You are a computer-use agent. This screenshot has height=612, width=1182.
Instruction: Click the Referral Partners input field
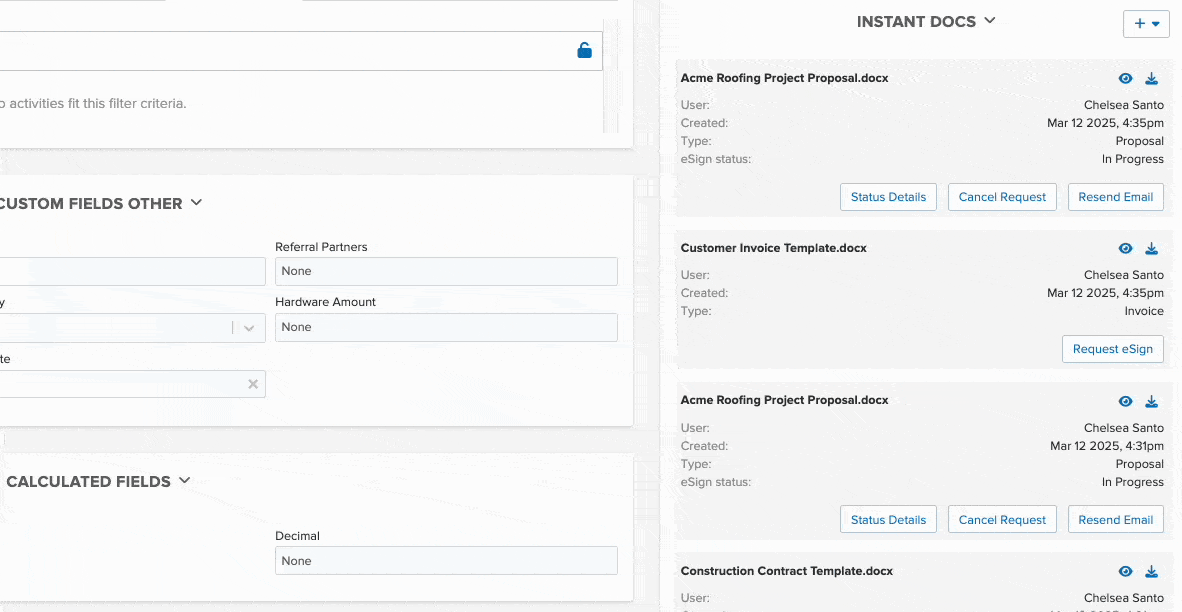click(x=446, y=271)
